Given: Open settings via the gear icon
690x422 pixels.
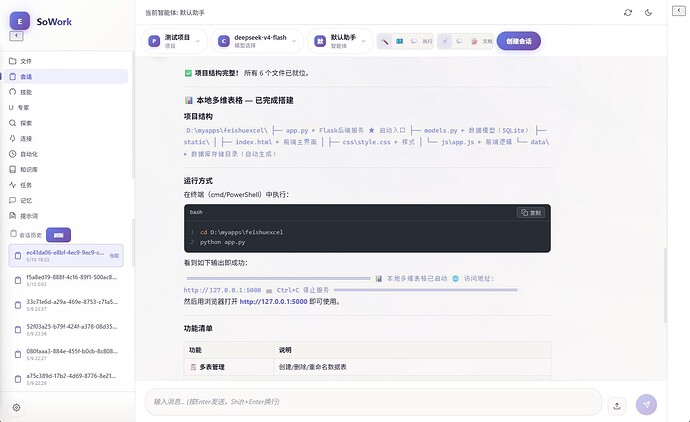Looking at the screenshot, I should click(x=16, y=407).
